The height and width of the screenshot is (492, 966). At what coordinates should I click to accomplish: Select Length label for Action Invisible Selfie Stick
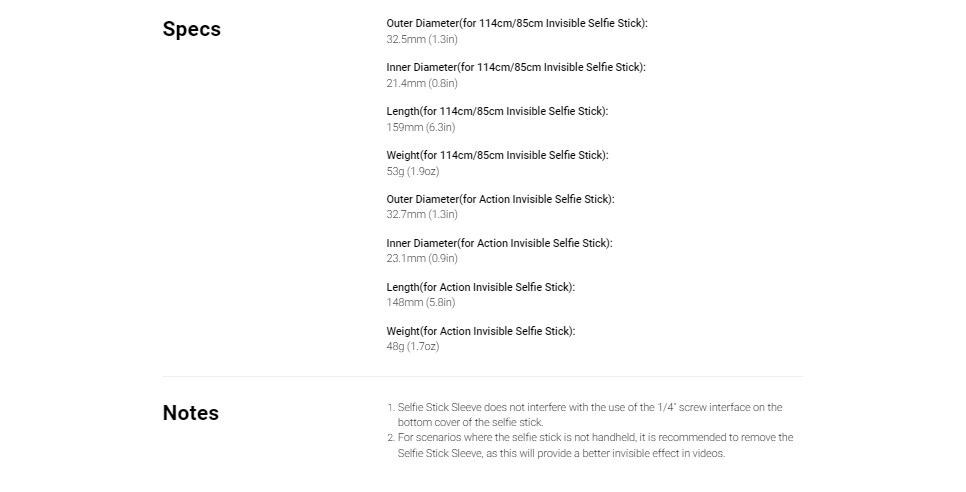point(481,287)
